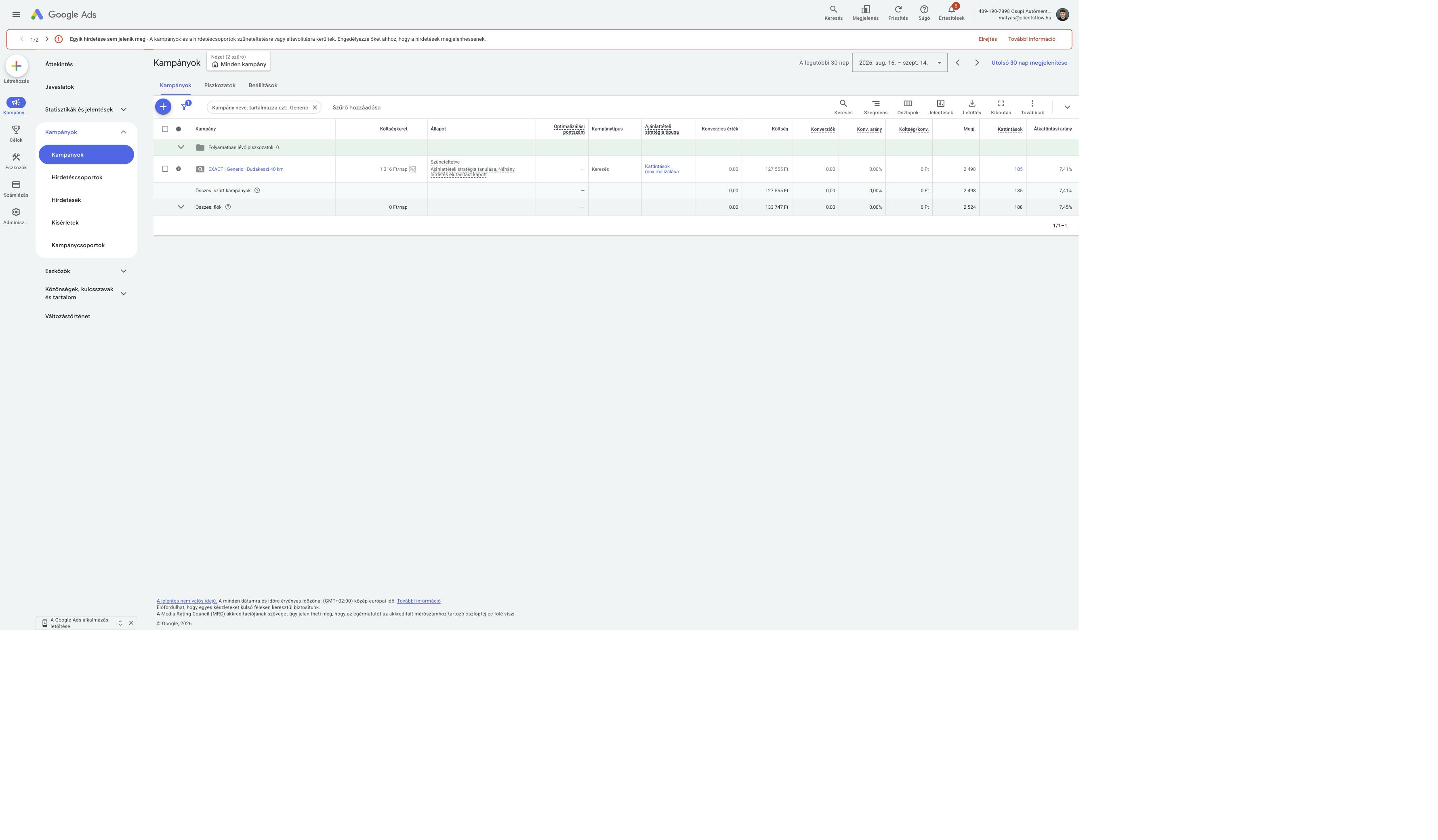Viewport: 1438px width, 840px height.
Task: Select all campaigns header checkbox
Action: click(x=165, y=129)
